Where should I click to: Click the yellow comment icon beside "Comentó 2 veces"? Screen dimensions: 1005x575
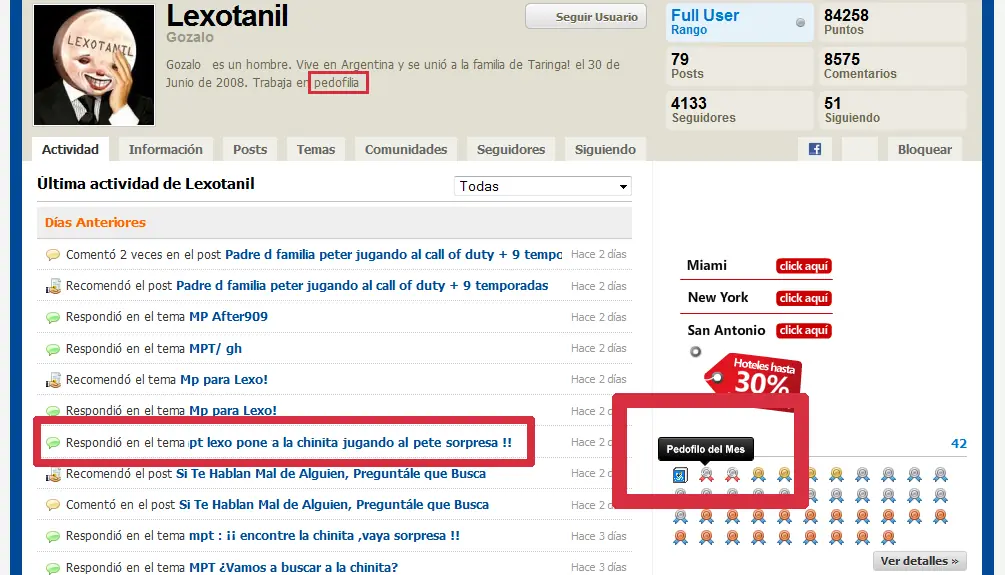click(x=53, y=255)
